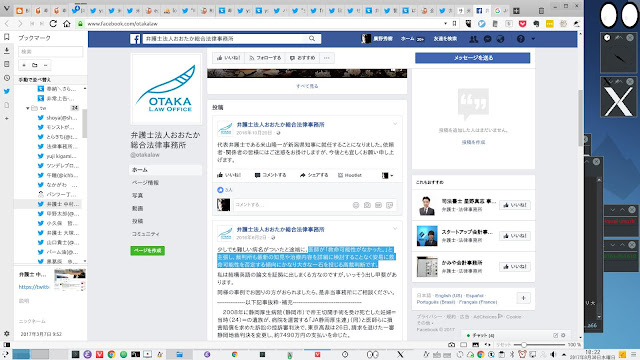Add more languages with plus button
Viewport: 640px width, 360px height.
click(523, 298)
